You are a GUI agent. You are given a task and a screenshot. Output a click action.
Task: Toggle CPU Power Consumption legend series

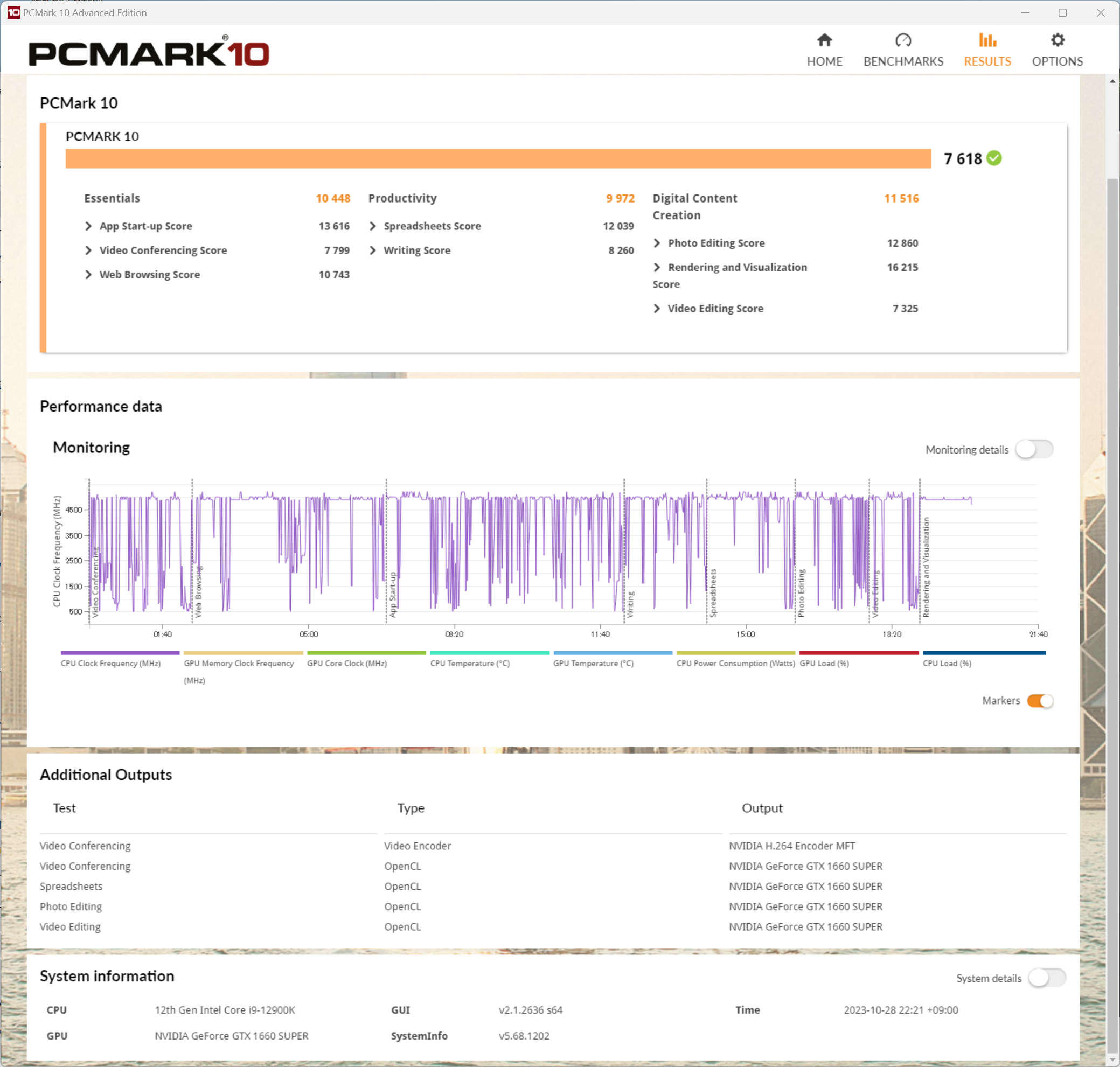point(735,660)
